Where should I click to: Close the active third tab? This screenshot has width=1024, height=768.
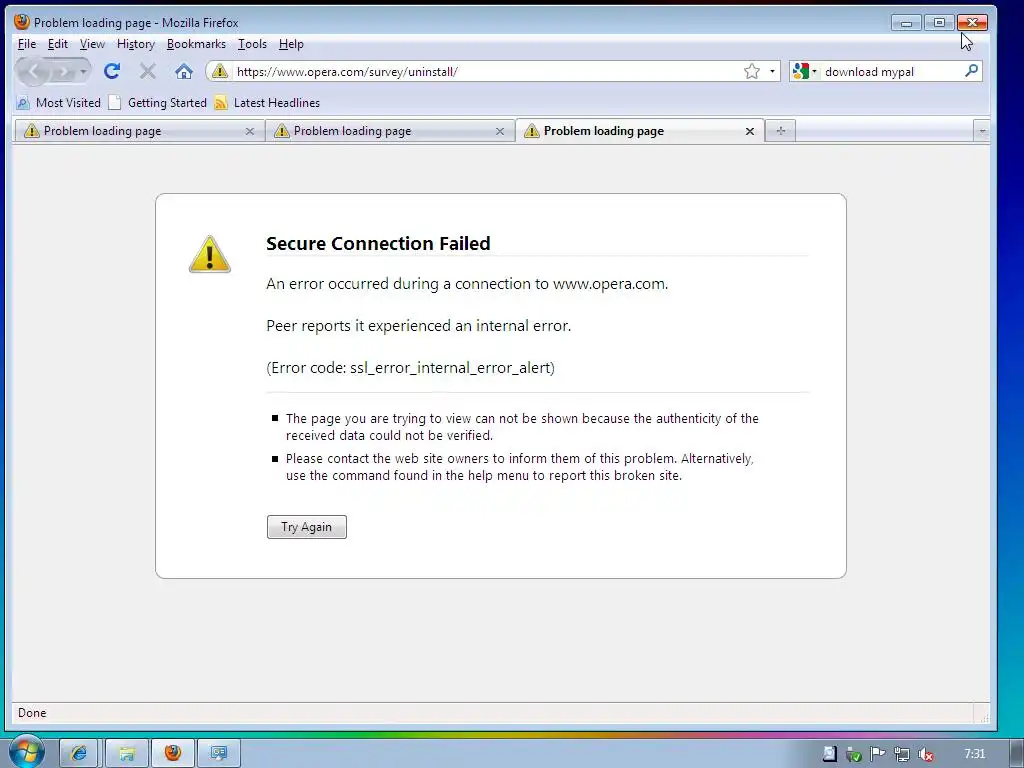750,131
